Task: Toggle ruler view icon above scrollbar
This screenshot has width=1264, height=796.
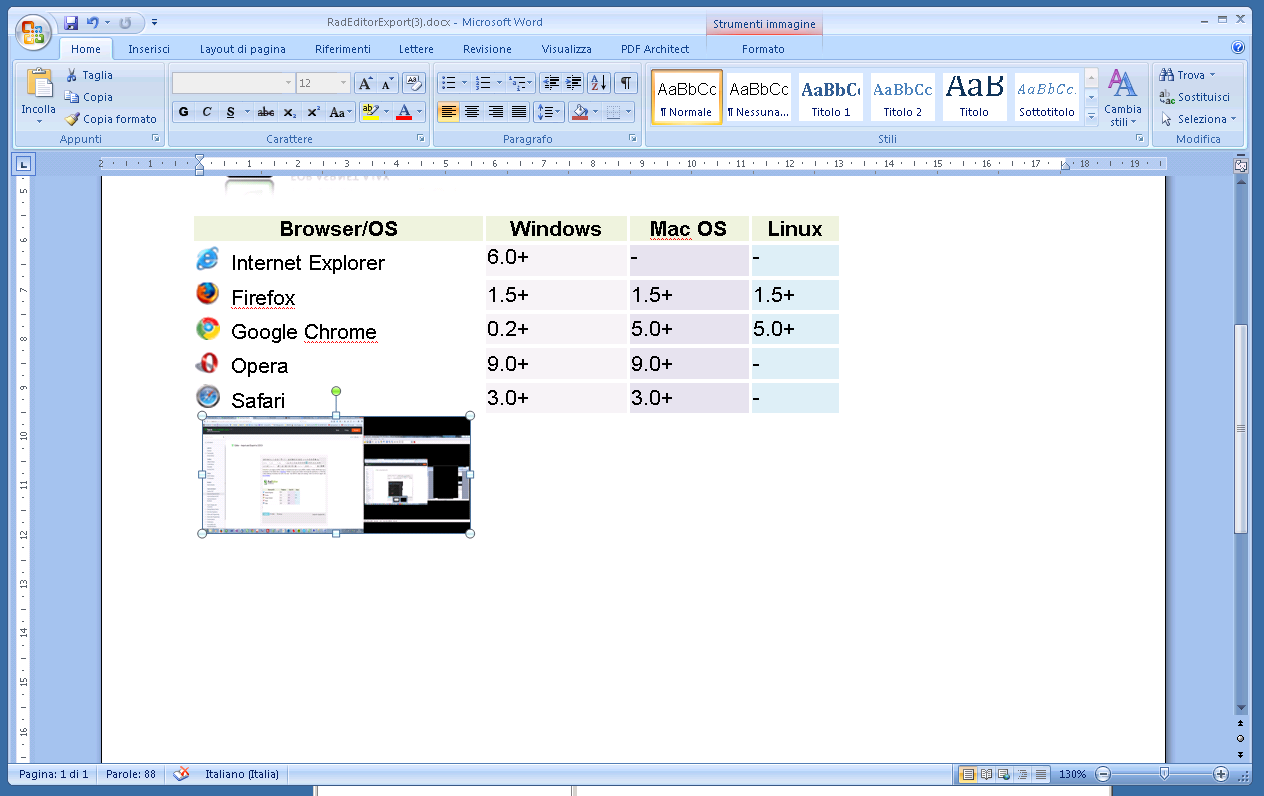Action: pos(1241,165)
